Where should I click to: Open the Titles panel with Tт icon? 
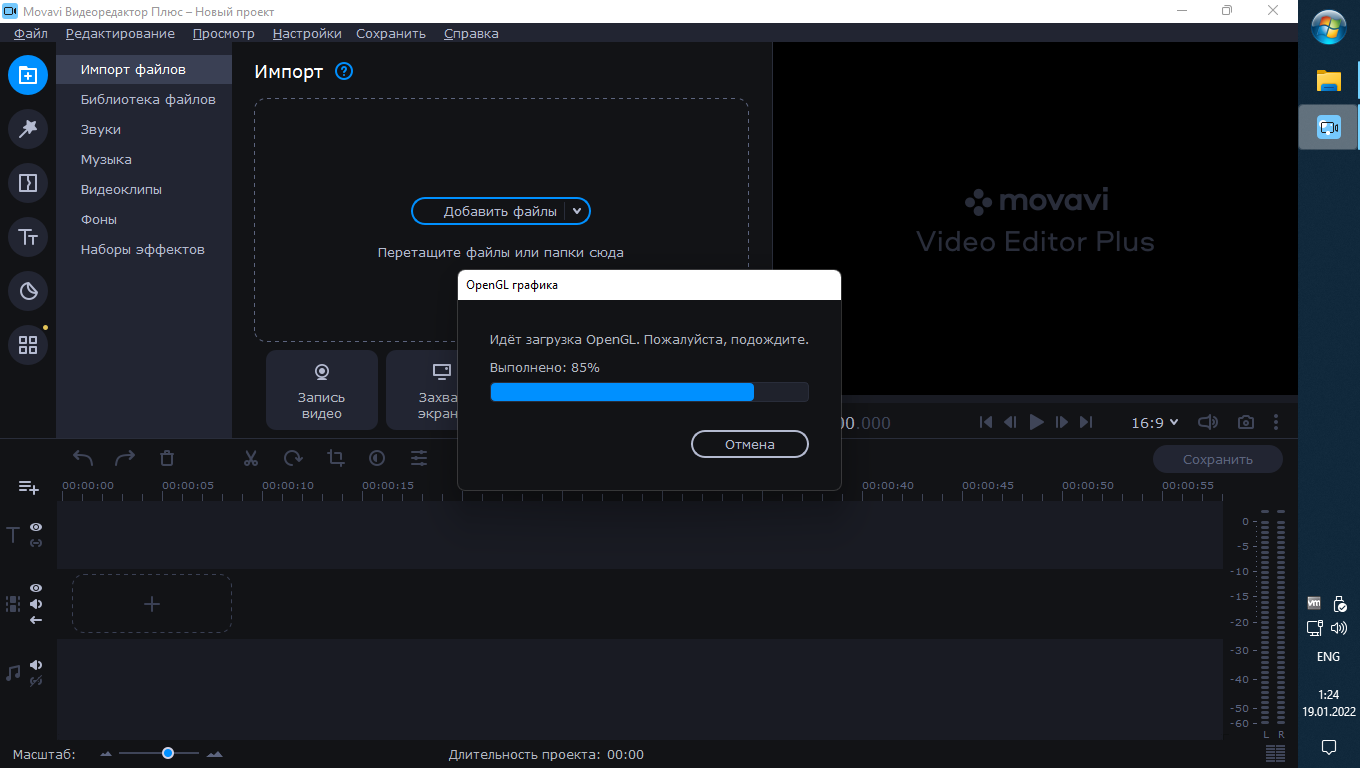28,237
